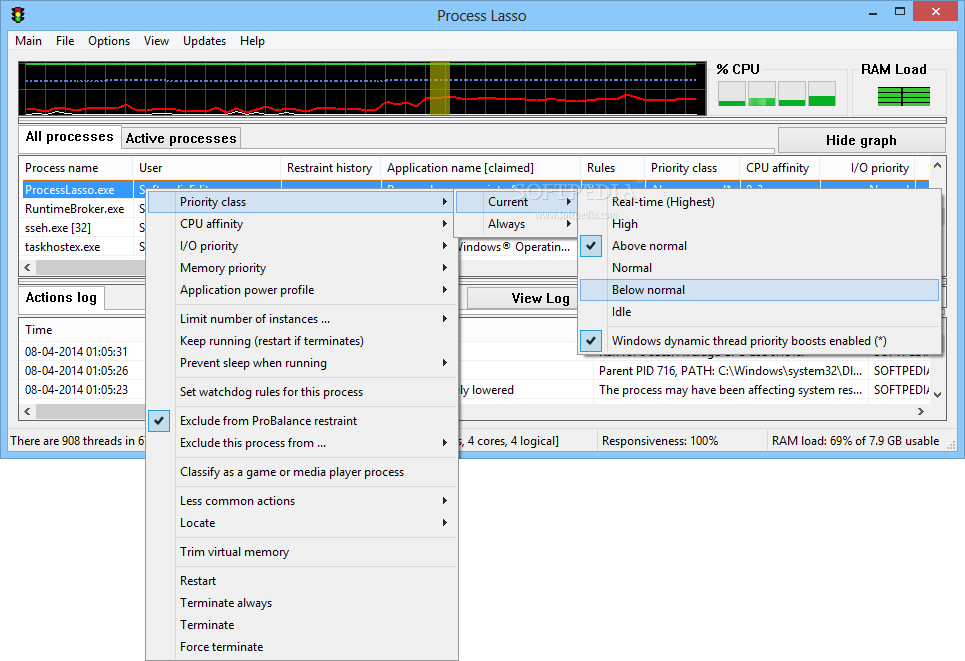Click the first CPU core usage bar
The image size is (965, 661).
tap(732, 94)
